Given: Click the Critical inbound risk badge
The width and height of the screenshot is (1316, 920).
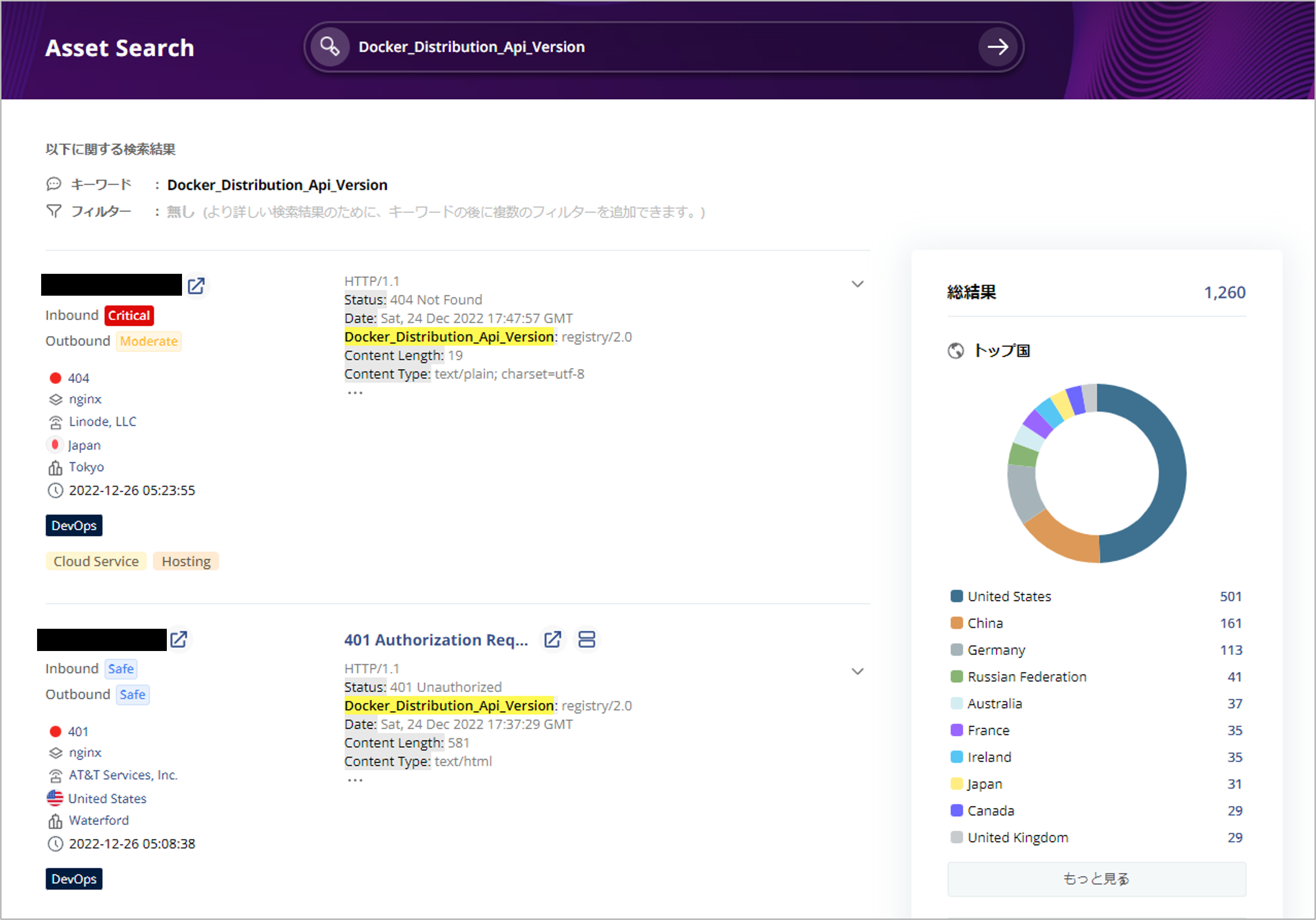Looking at the screenshot, I should 129,316.
